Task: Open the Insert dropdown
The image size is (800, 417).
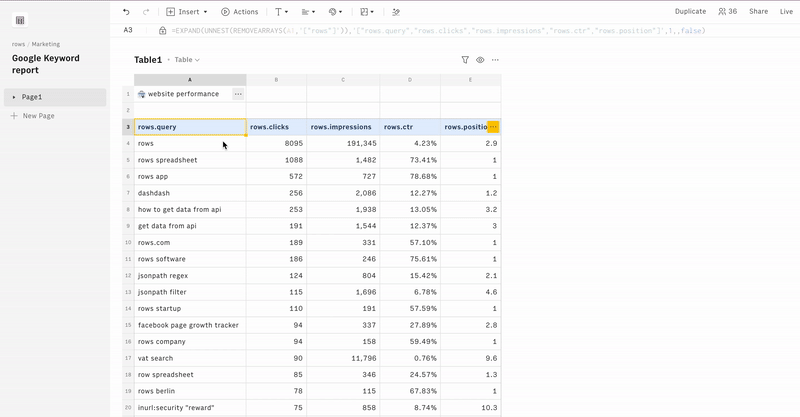Action: (187, 12)
